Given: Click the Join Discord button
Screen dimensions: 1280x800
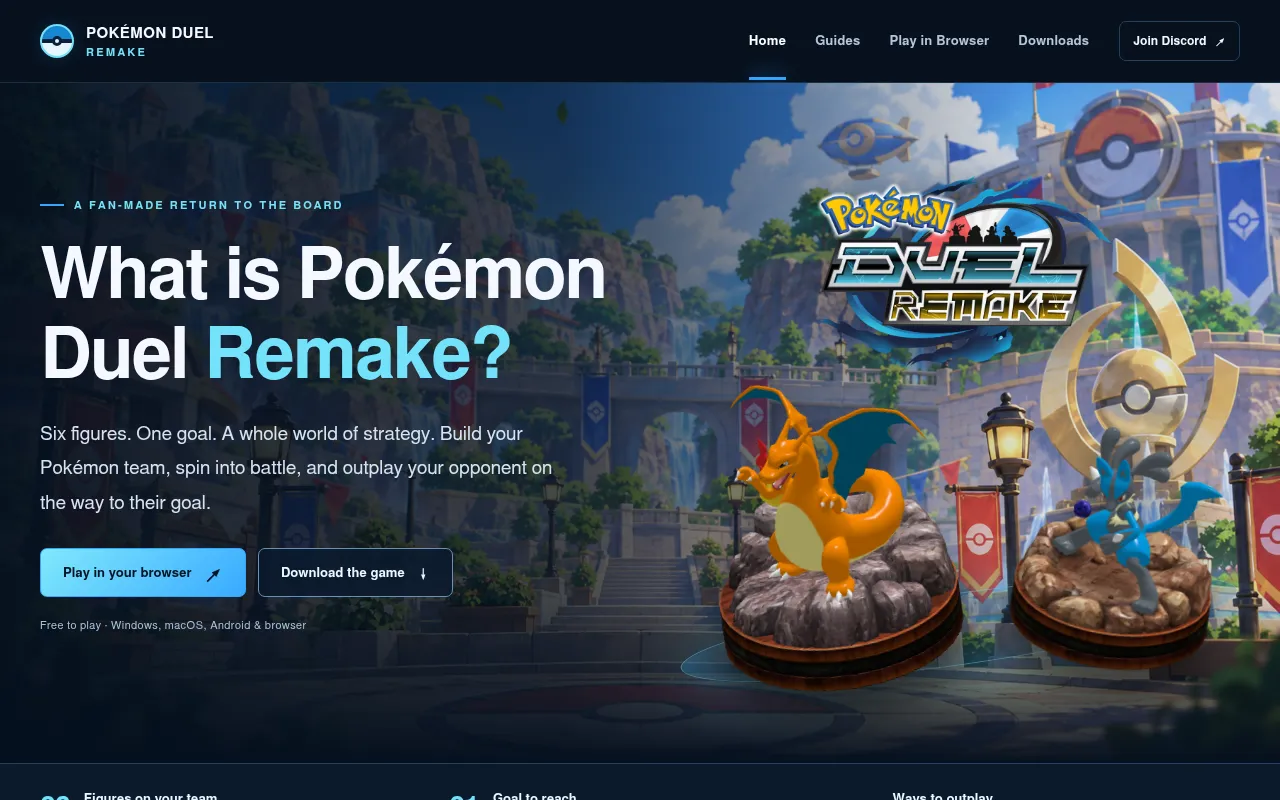Looking at the screenshot, I should click(1179, 41).
